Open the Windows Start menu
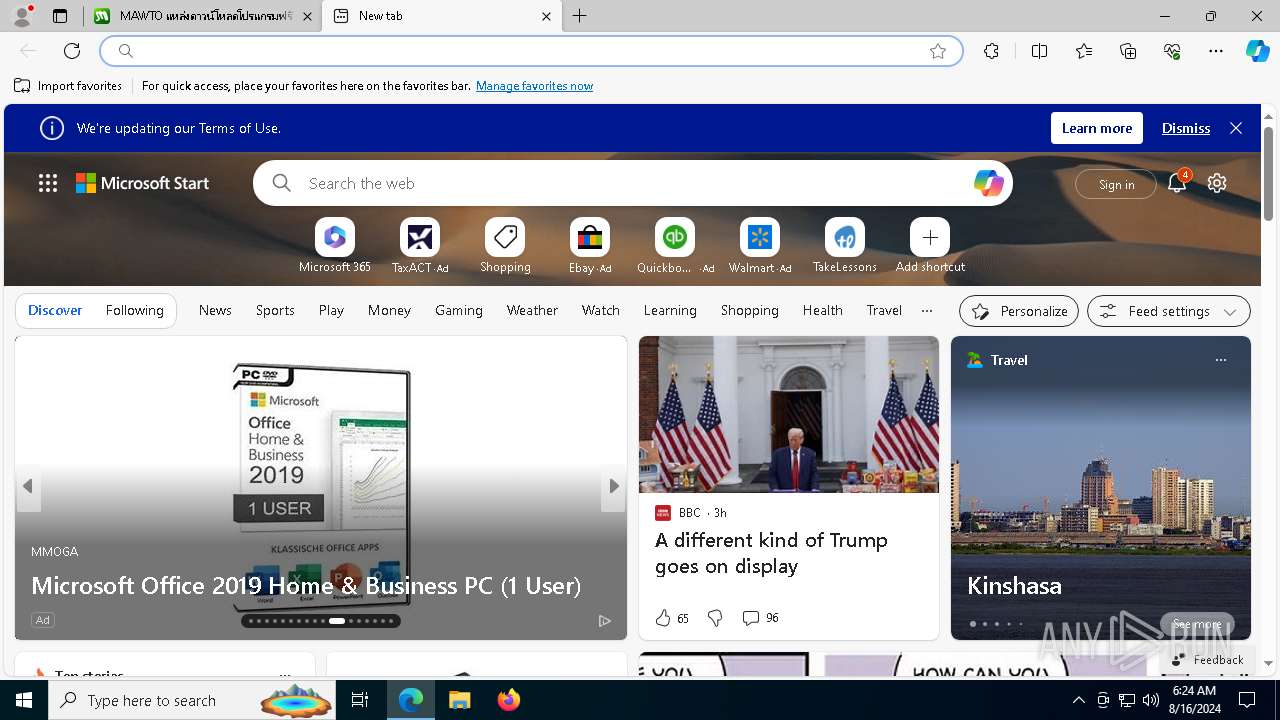This screenshot has height=720, width=1280. pos(24,700)
